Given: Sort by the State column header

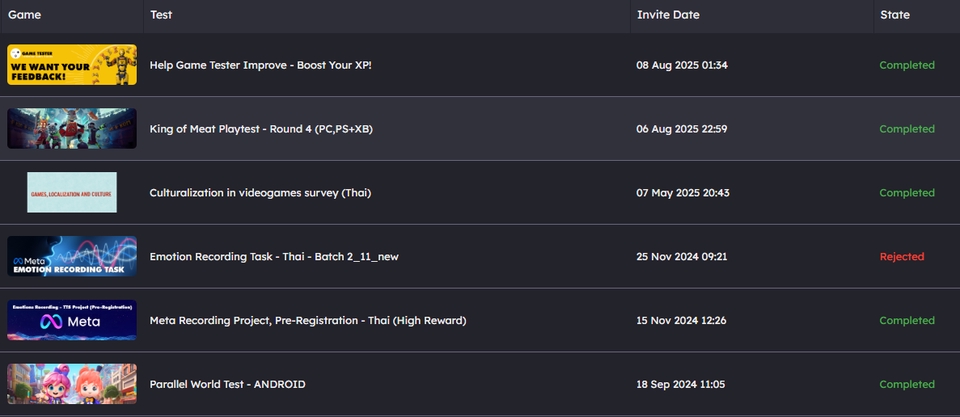Looking at the screenshot, I should pos(895,15).
